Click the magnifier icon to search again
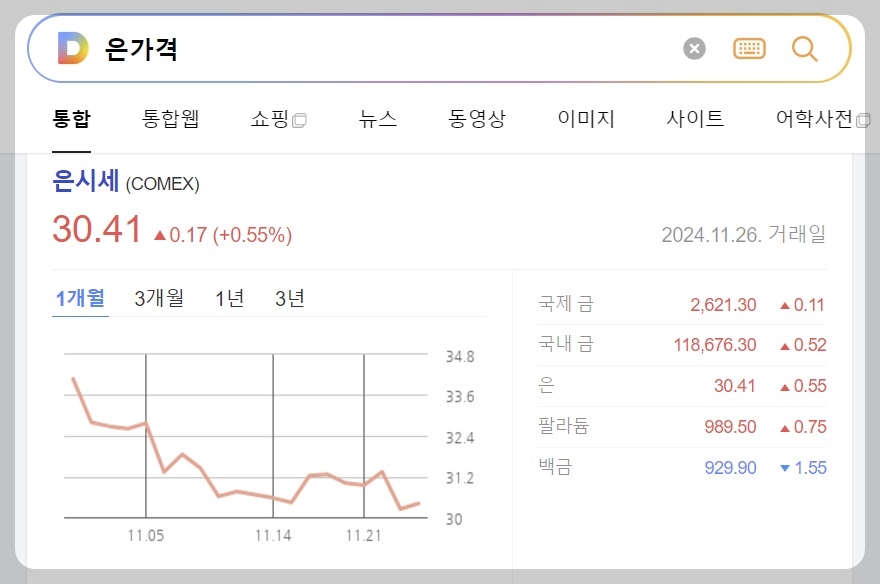 coord(805,47)
